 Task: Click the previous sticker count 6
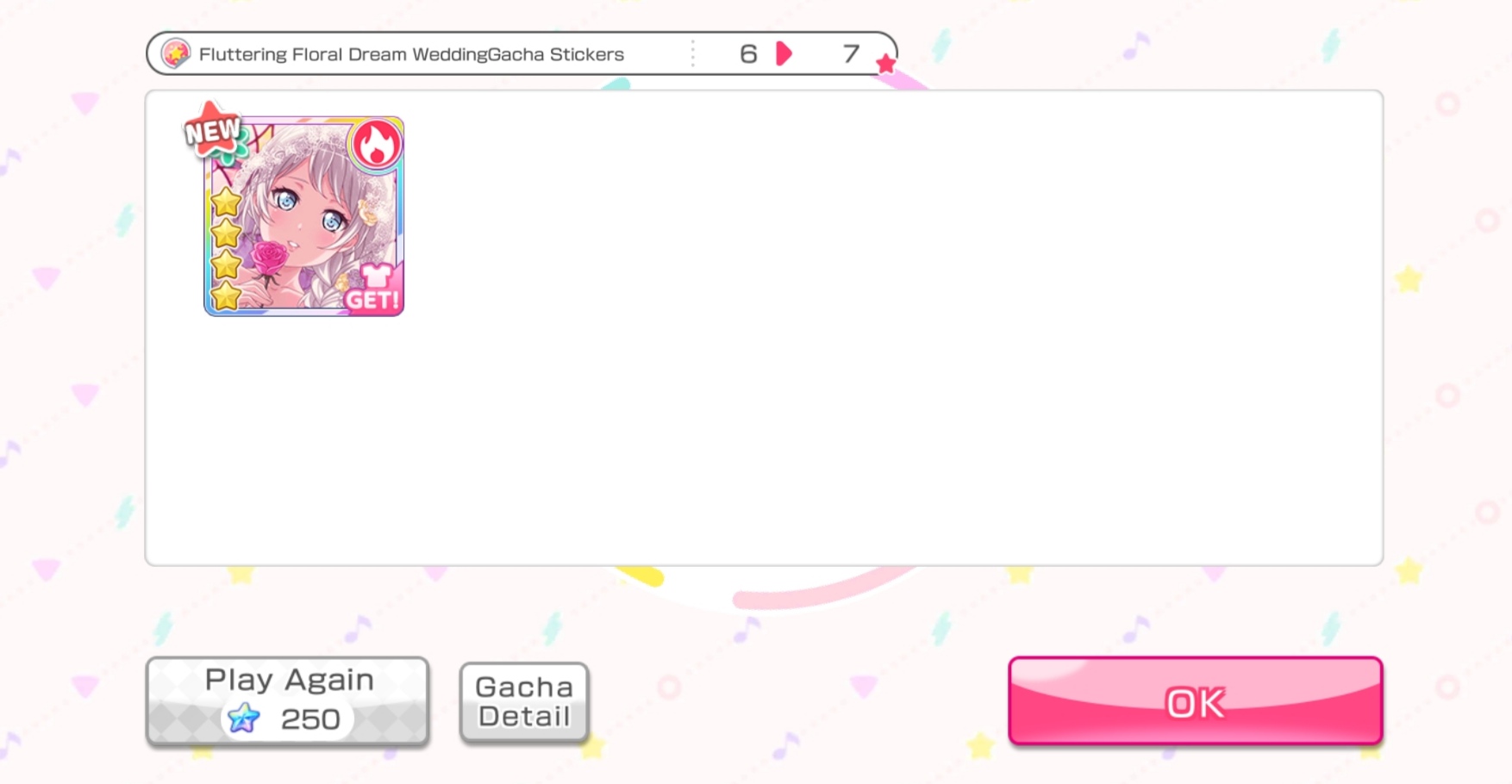click(748, 54)
